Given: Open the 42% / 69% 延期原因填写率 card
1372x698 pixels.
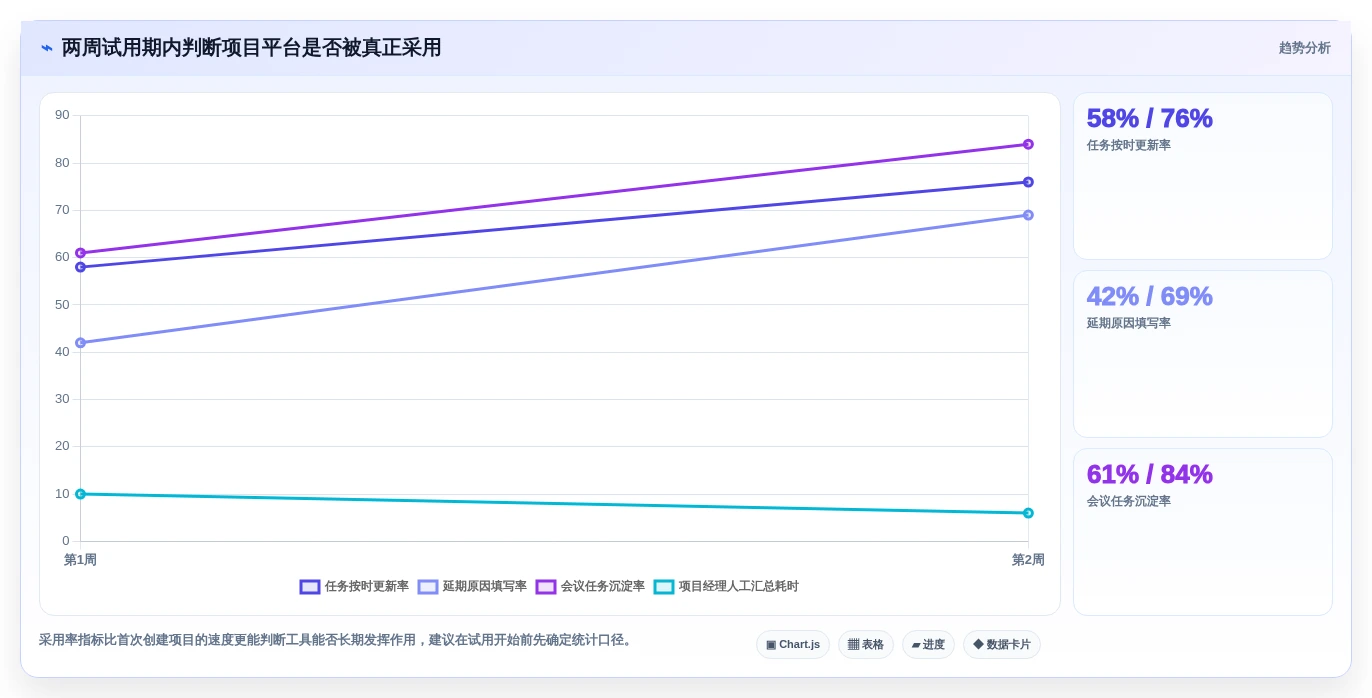Looking at the screenshot, I should 1203,354.
